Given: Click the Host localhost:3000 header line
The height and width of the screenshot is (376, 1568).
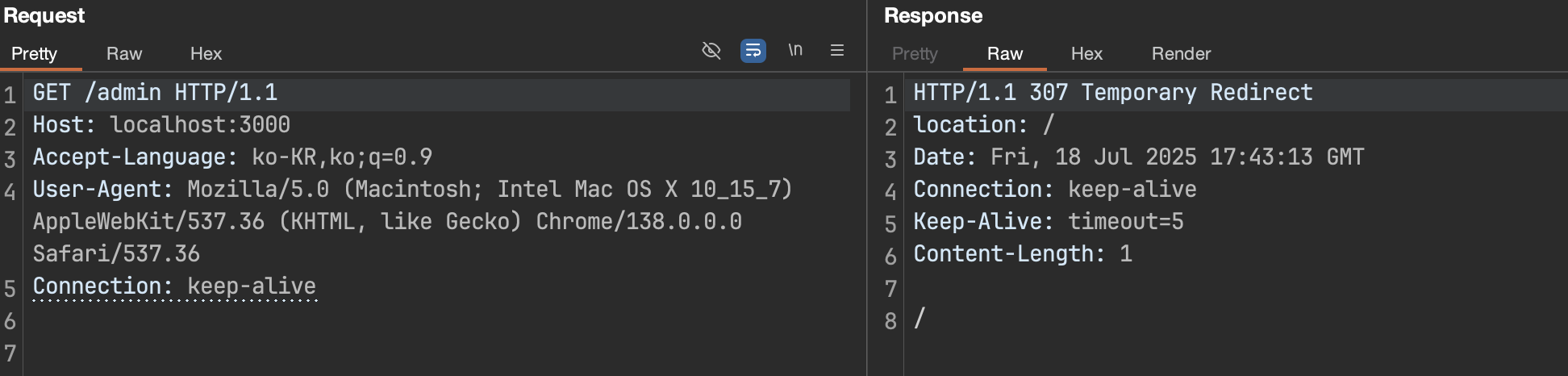Looking at the screenshot, I should (x=161, y=125).
